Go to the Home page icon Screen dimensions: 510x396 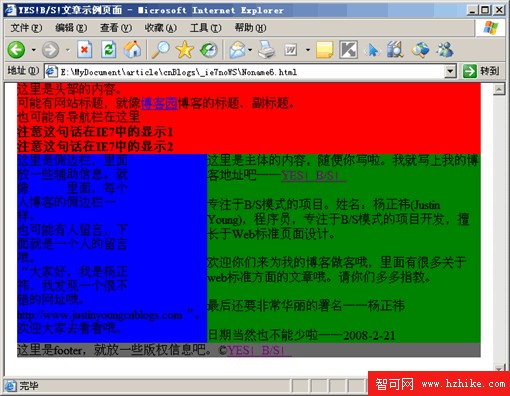pos(133,50)
